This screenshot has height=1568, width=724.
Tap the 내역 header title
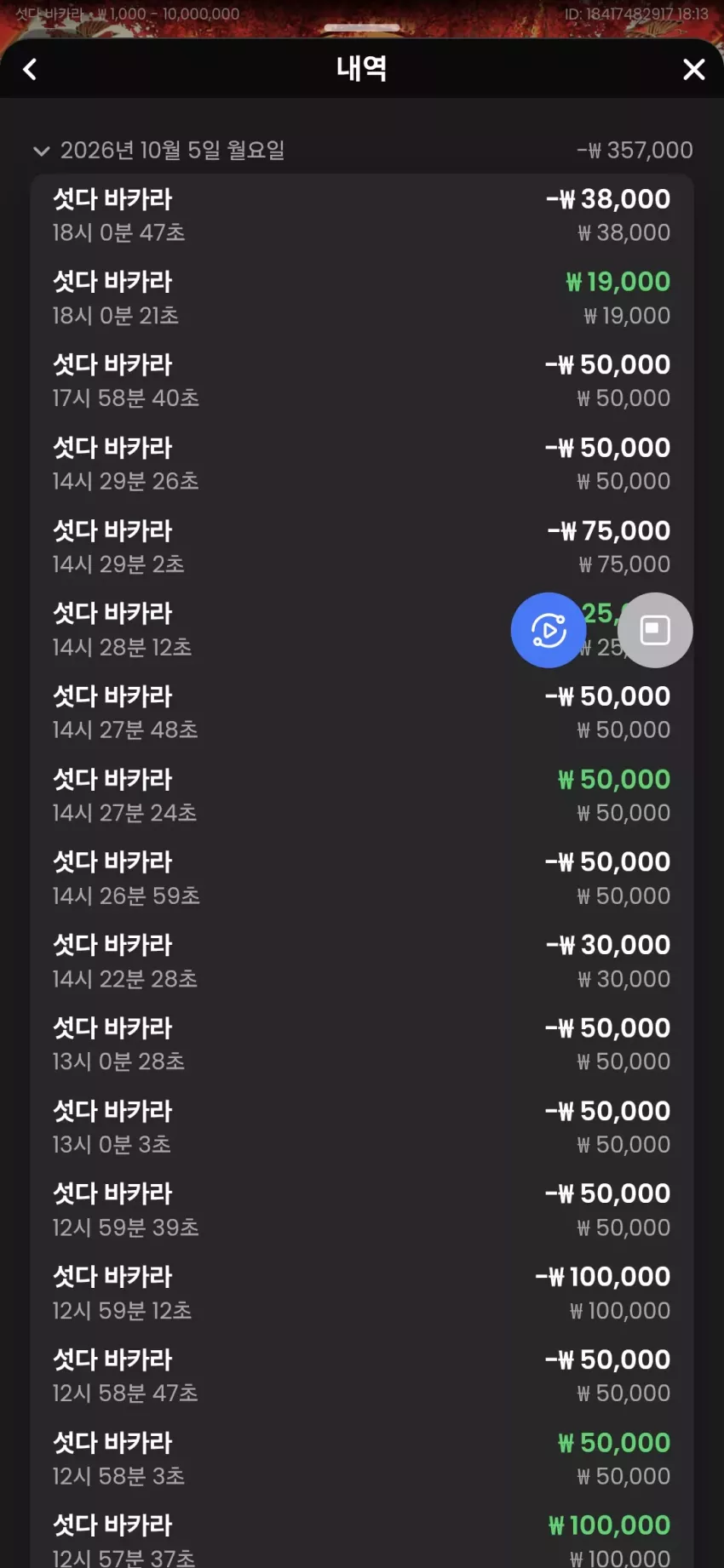[362, 68]
